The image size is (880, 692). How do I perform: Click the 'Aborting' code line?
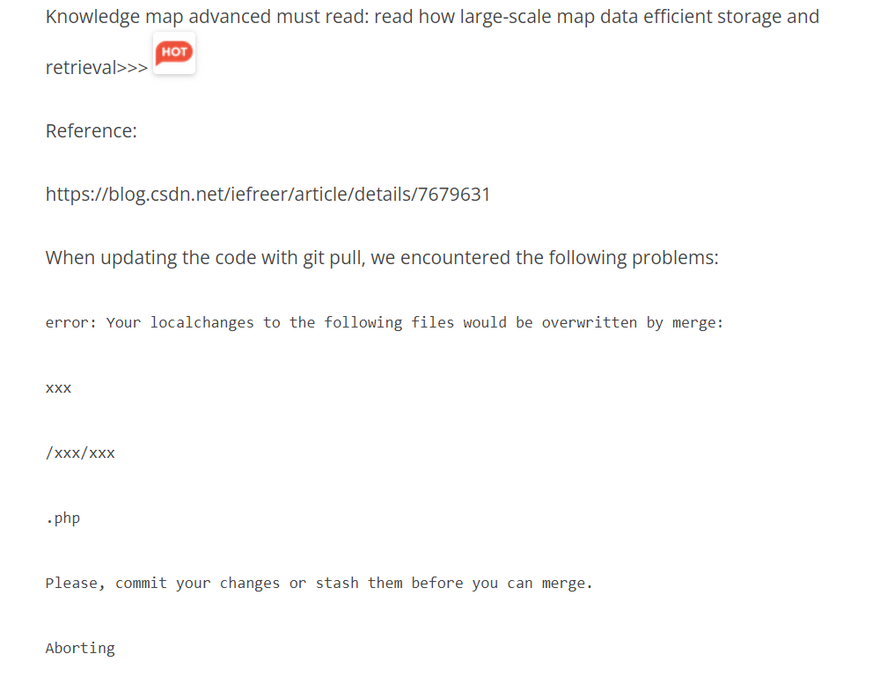click(x=80, y=648)
